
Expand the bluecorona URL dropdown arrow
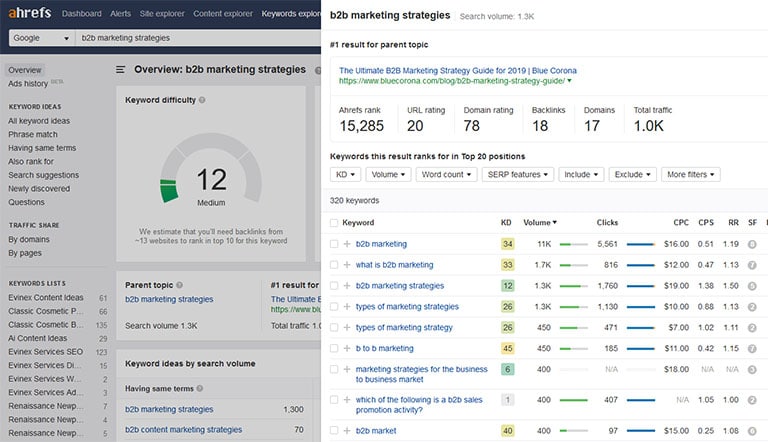[x=569, y=81]
